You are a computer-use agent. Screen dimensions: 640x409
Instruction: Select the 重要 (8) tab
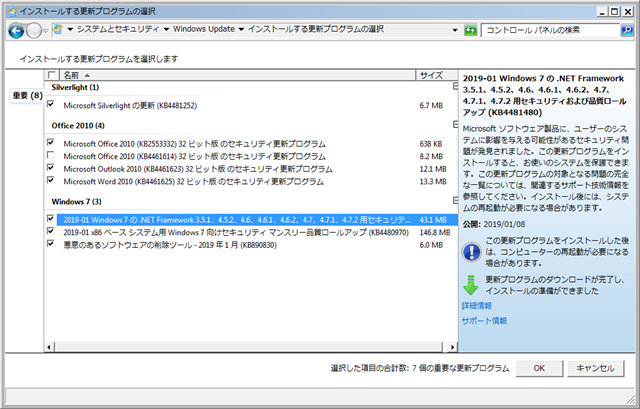[x=27, y=96]
